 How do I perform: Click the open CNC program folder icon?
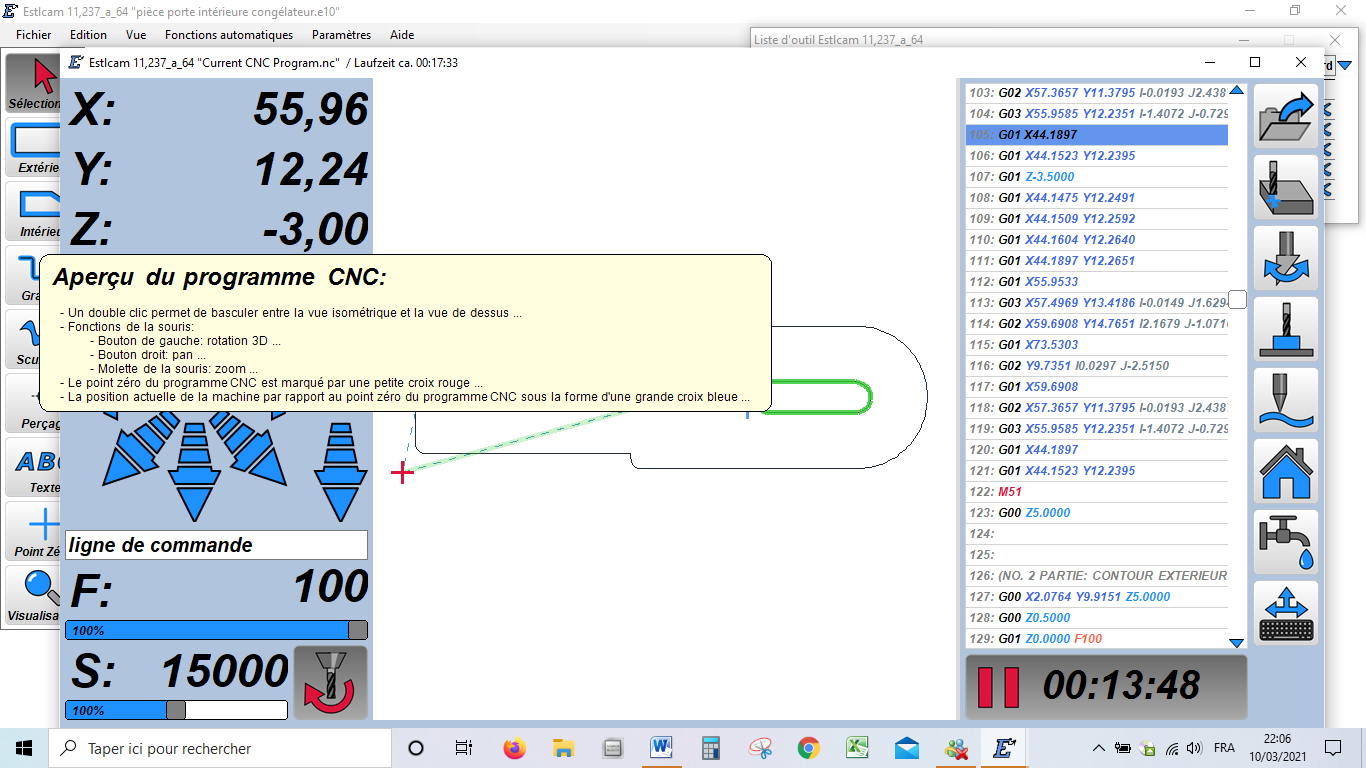point(1286,116)
